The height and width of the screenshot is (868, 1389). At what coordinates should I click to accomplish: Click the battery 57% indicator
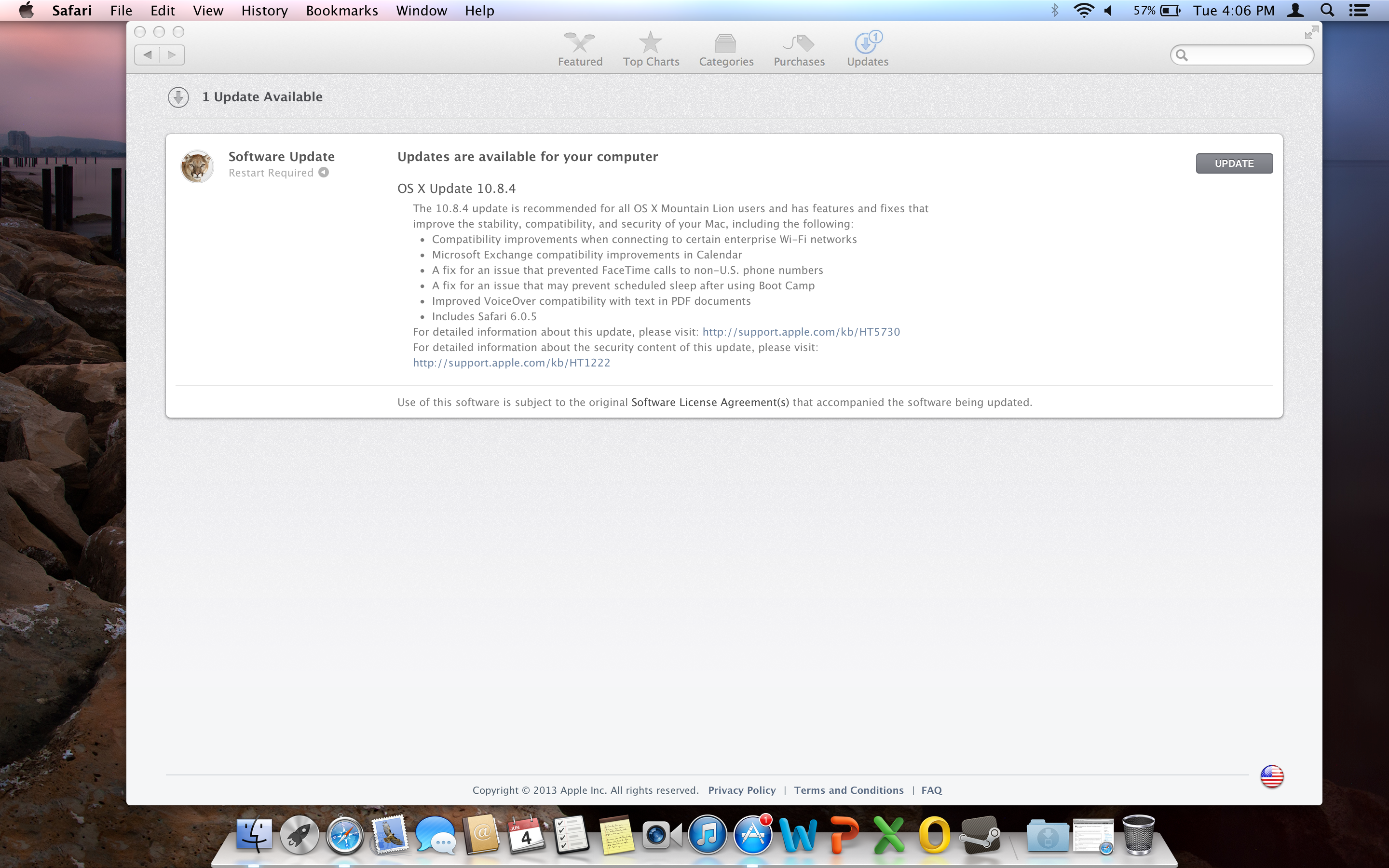point(1157,10)
